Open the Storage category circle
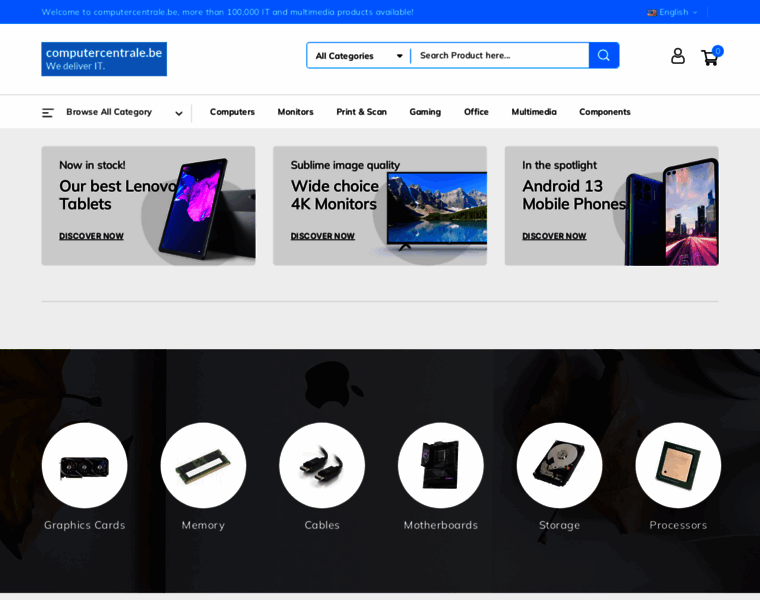Image resolution: width=760 pixels, height=600 pixels. [559, 465]
